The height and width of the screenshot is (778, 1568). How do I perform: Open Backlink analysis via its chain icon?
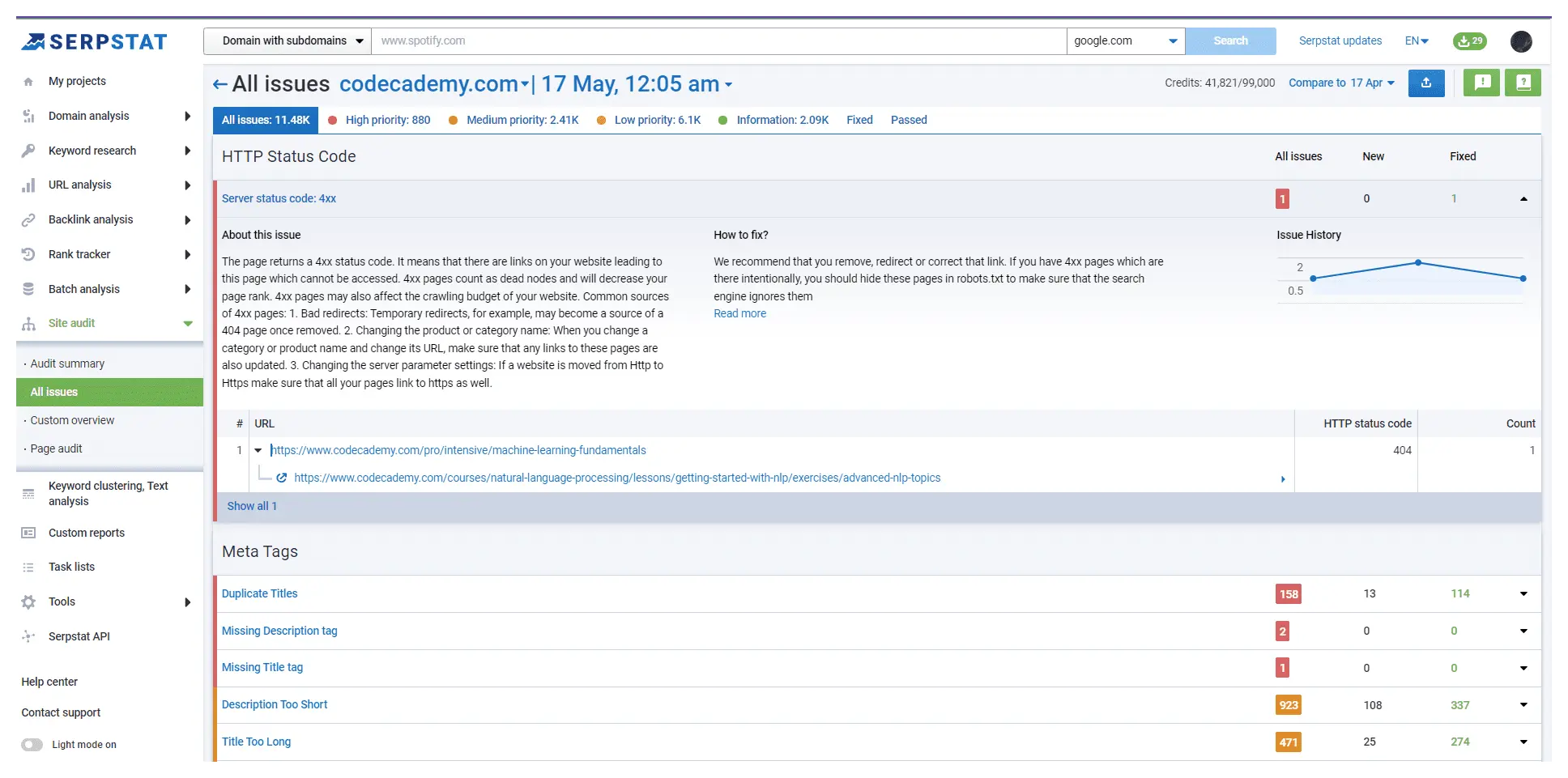pos(28,219)
